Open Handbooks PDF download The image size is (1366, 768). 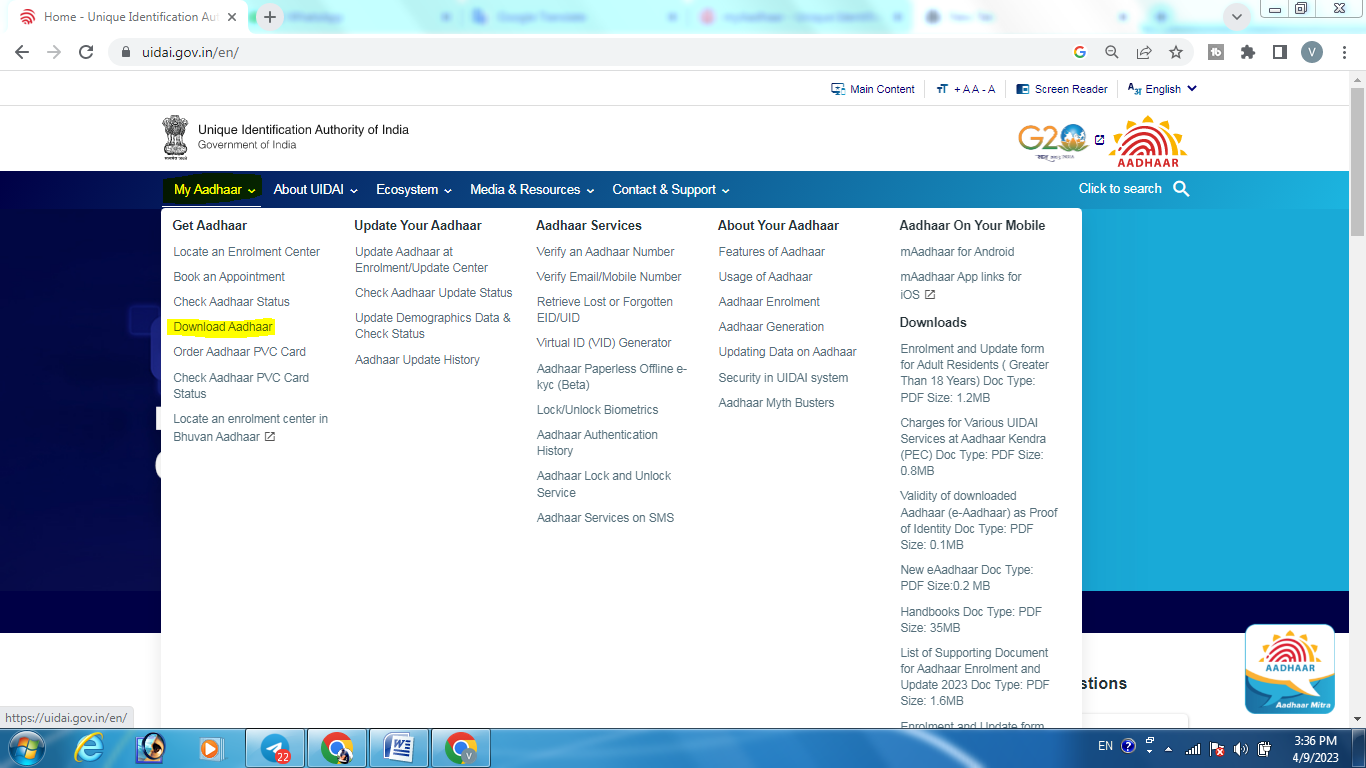pyautogui.click(x=971, y=620)
